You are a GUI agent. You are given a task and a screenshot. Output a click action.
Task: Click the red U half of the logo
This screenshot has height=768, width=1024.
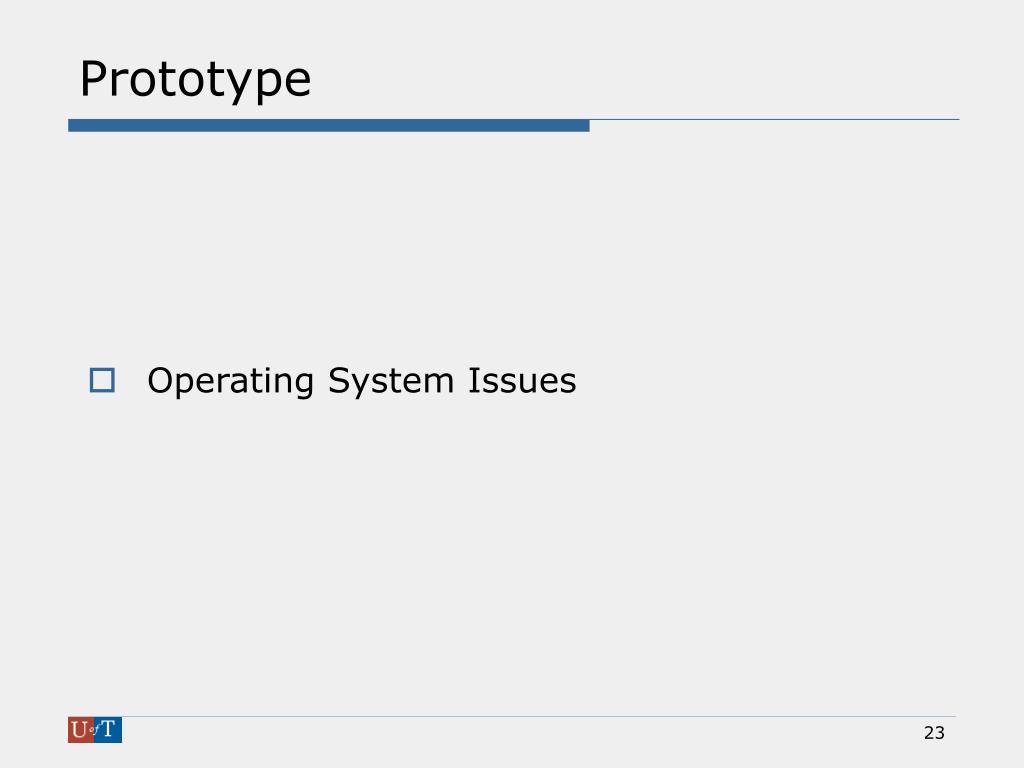[x=80, y=729]
